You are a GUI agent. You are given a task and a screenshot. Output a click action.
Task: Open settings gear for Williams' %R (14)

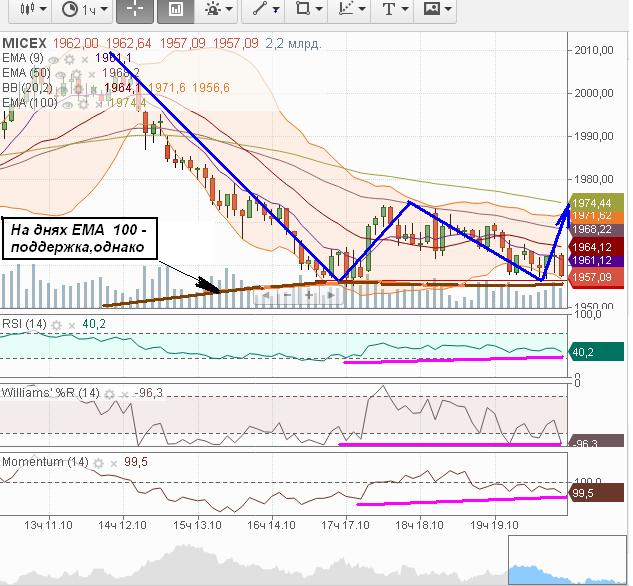(109, 394)
